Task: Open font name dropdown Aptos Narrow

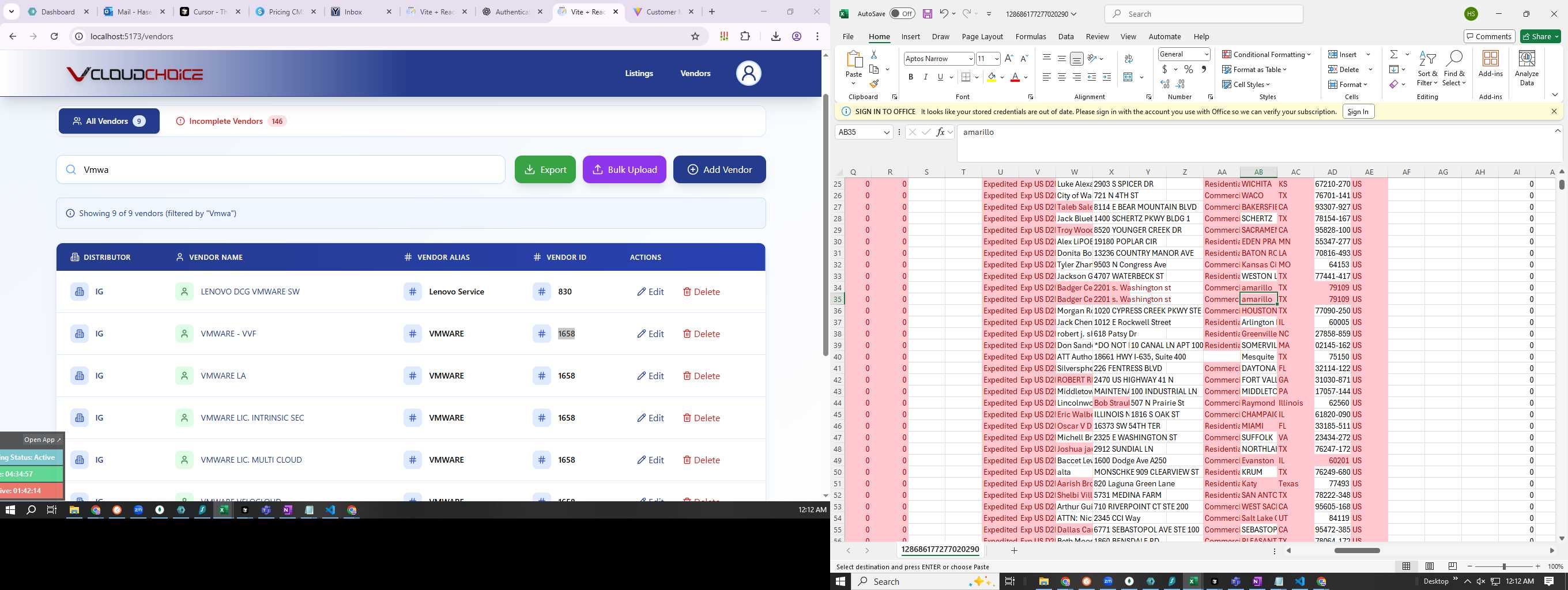Action: (x=970, y=59)
